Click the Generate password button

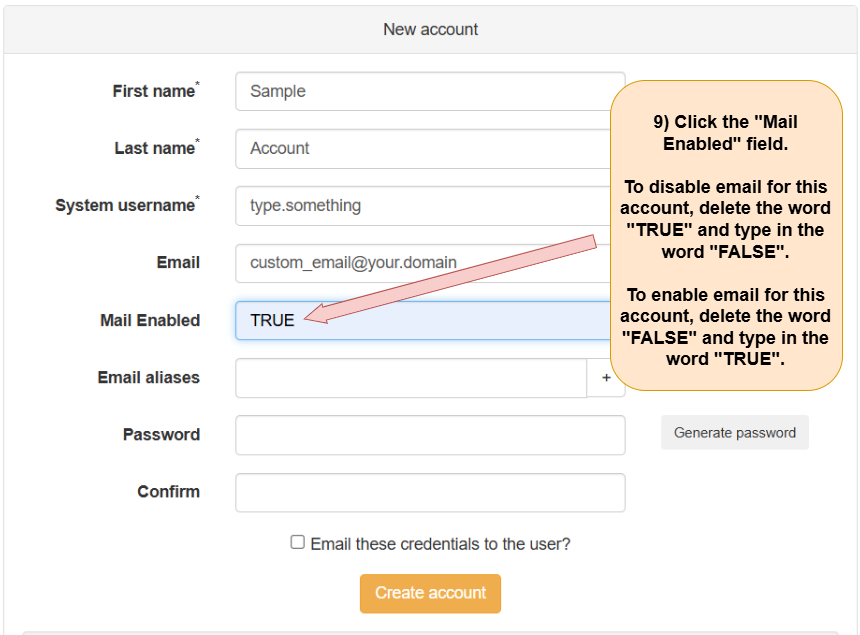[x=734, y=433]
